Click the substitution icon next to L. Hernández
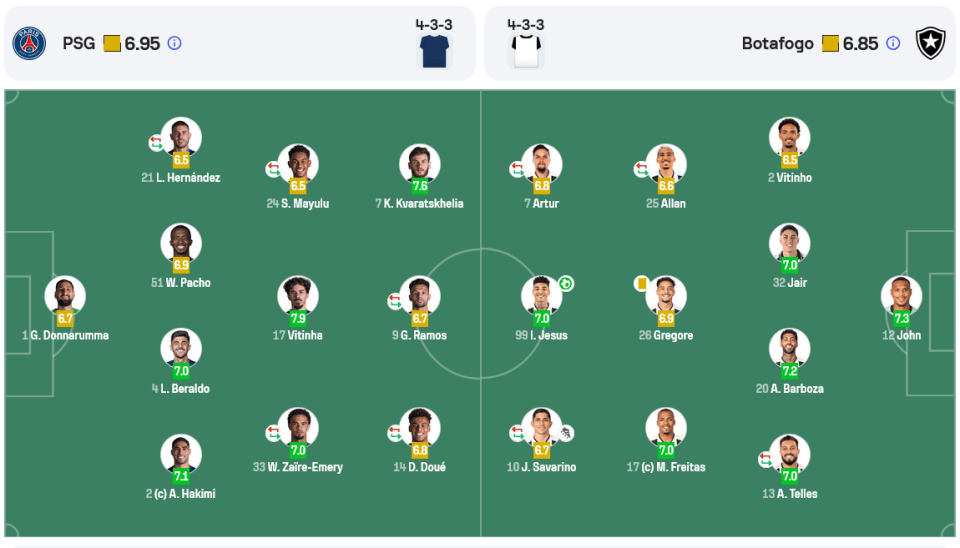The image size is (960, 548). pos(156,143)
